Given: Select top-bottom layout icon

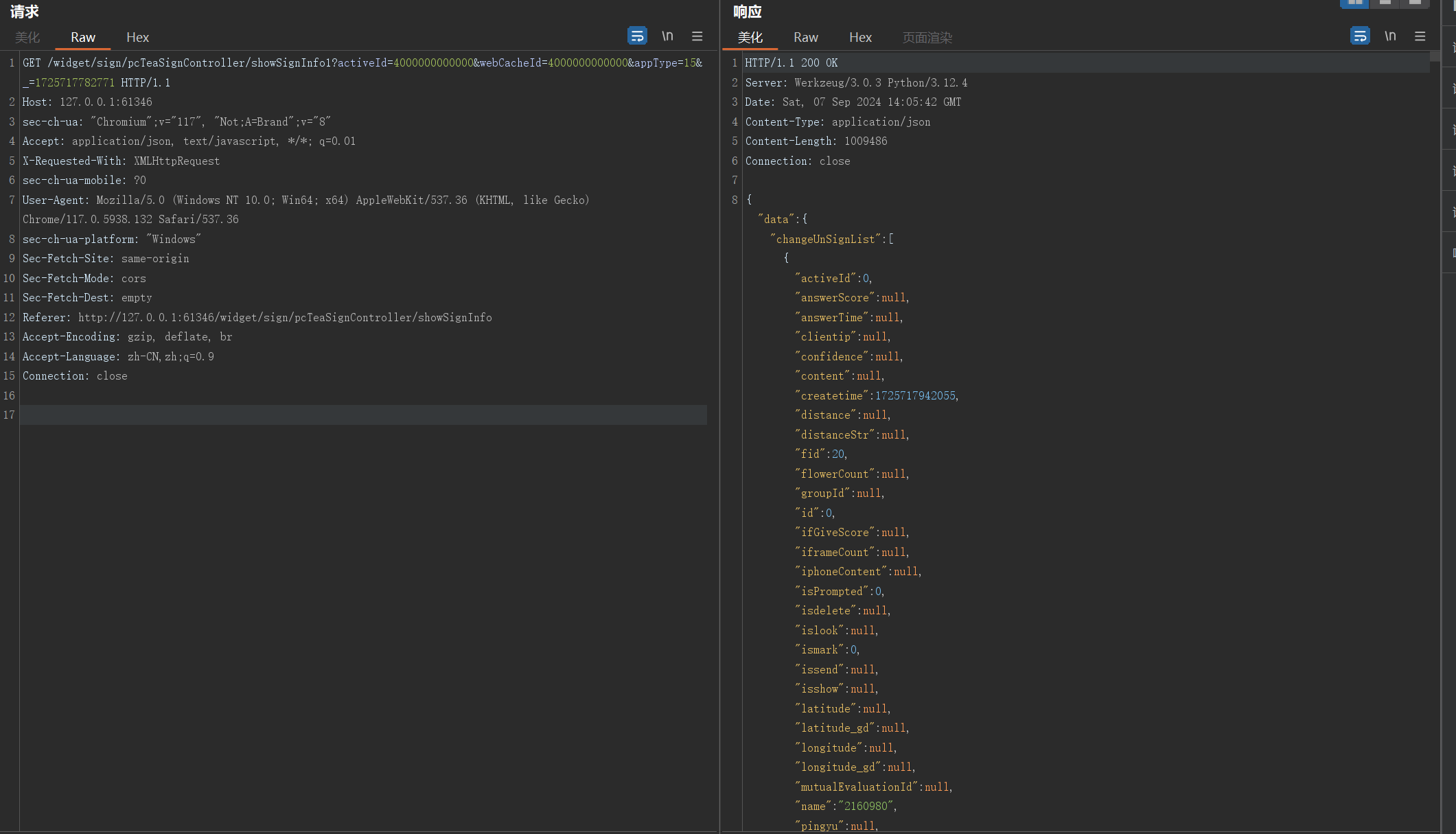Looking at the screenshot, I should pos(1385,3).
